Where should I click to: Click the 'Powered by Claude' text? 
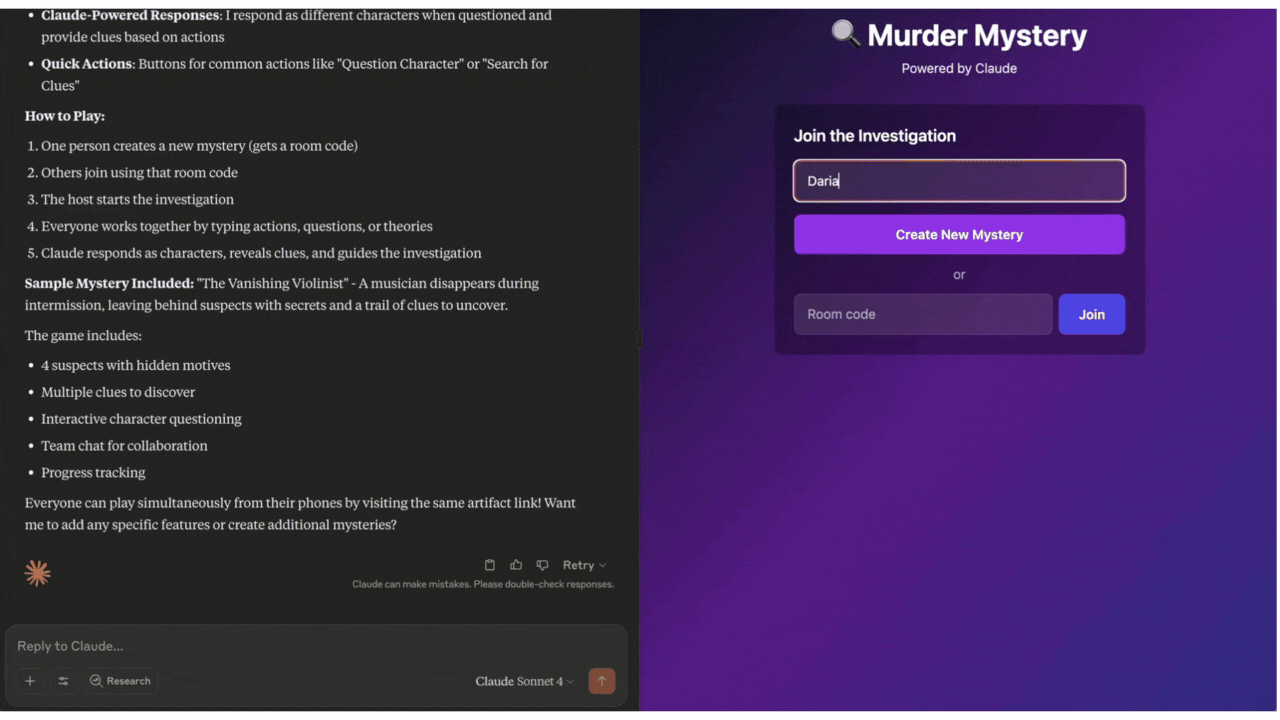pyautogui.click(x=959, y=68)
